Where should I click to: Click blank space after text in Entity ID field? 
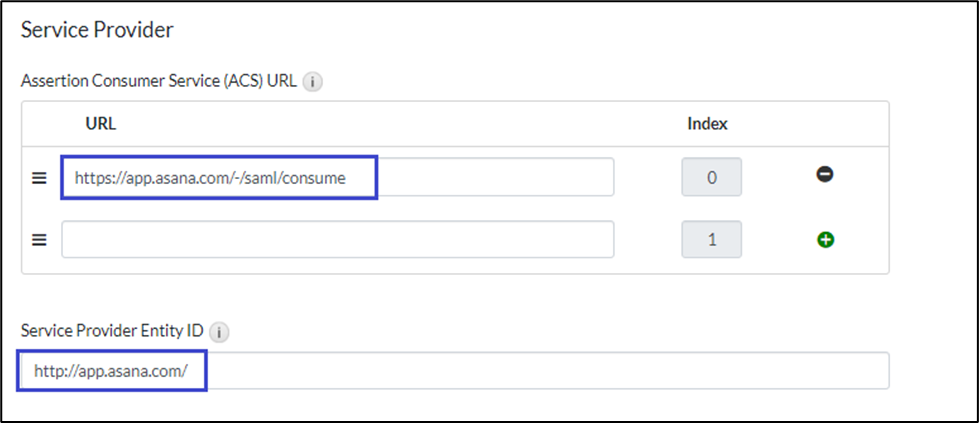click(550, 370)
